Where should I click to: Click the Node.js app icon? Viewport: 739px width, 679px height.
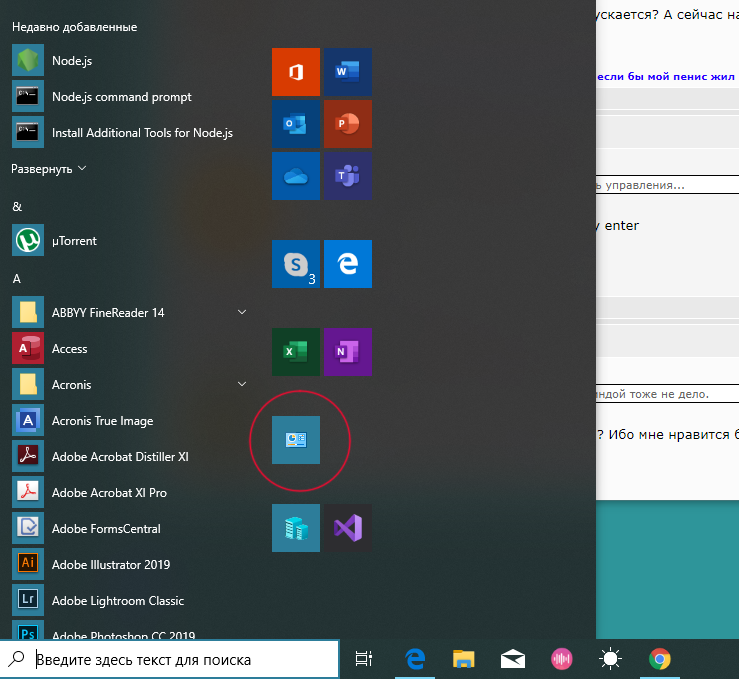[28, 60]
